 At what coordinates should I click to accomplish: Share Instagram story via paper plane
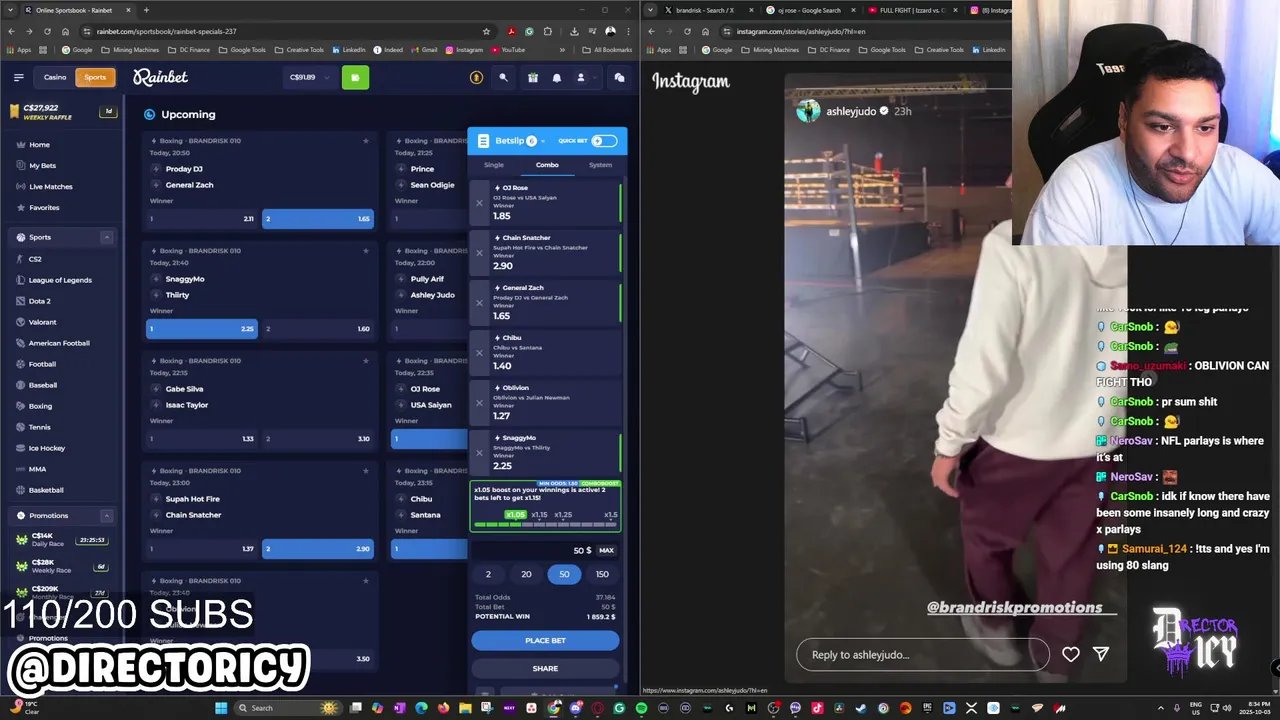point(1101,654)
